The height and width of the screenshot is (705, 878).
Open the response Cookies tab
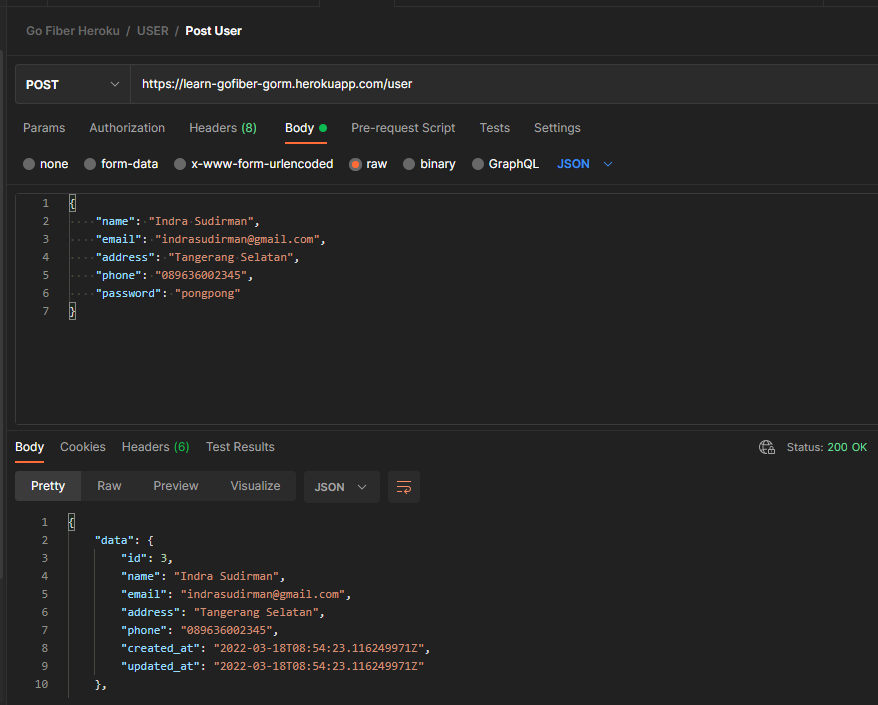click(83, 447)
